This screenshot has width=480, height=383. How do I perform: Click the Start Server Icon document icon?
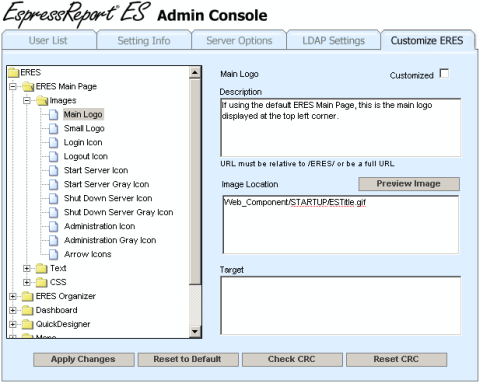53,171
